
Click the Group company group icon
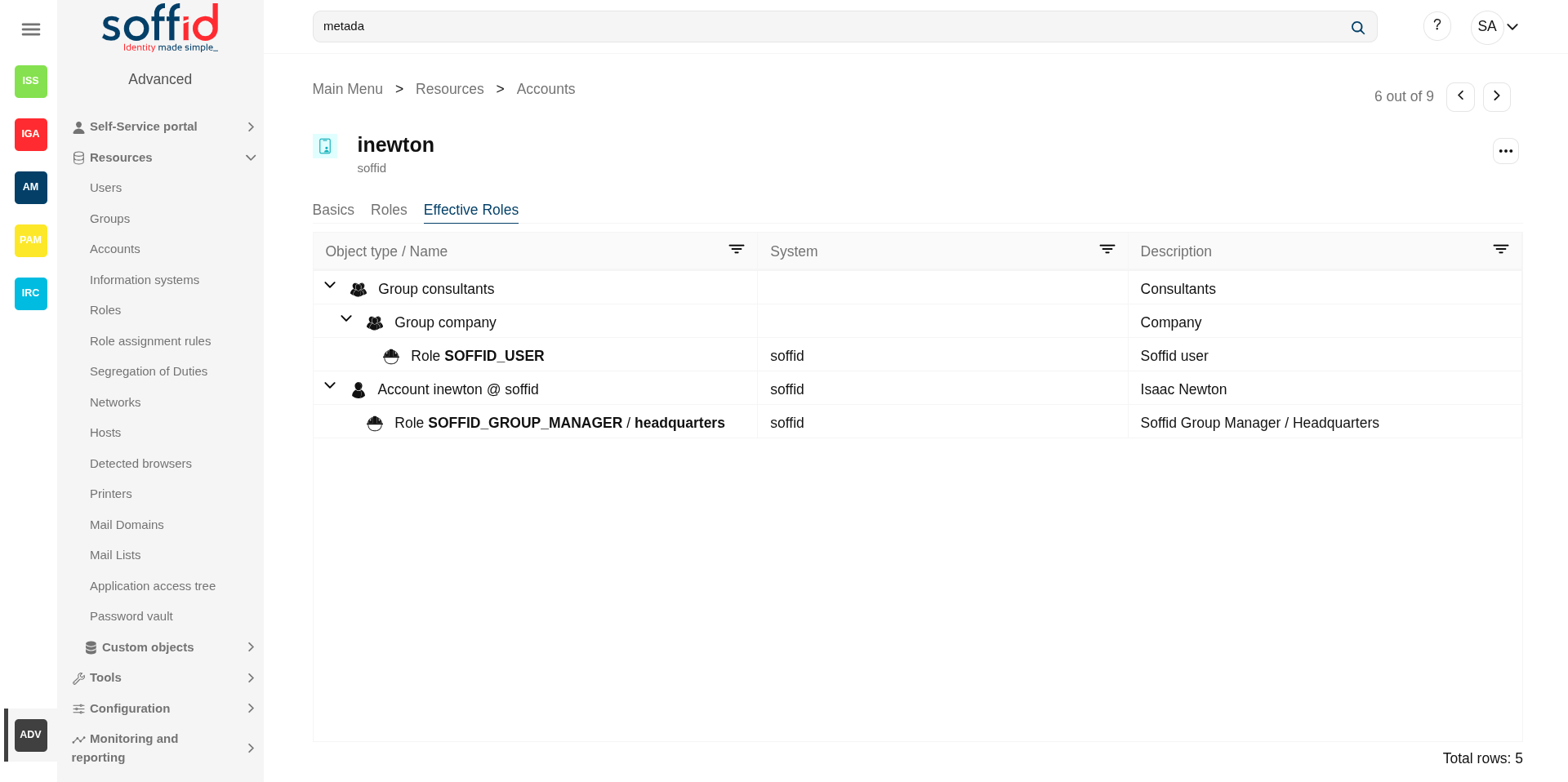click(x=375, y=323)
